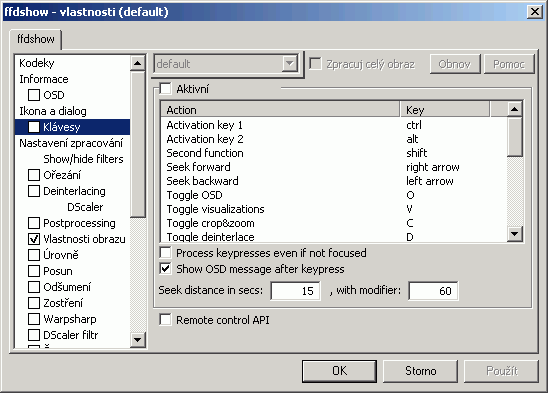Image resolution: width=548 pixels, height=393 pixels.
Task: Click key list scroll up arrow
Action: (x=514, y=109)
